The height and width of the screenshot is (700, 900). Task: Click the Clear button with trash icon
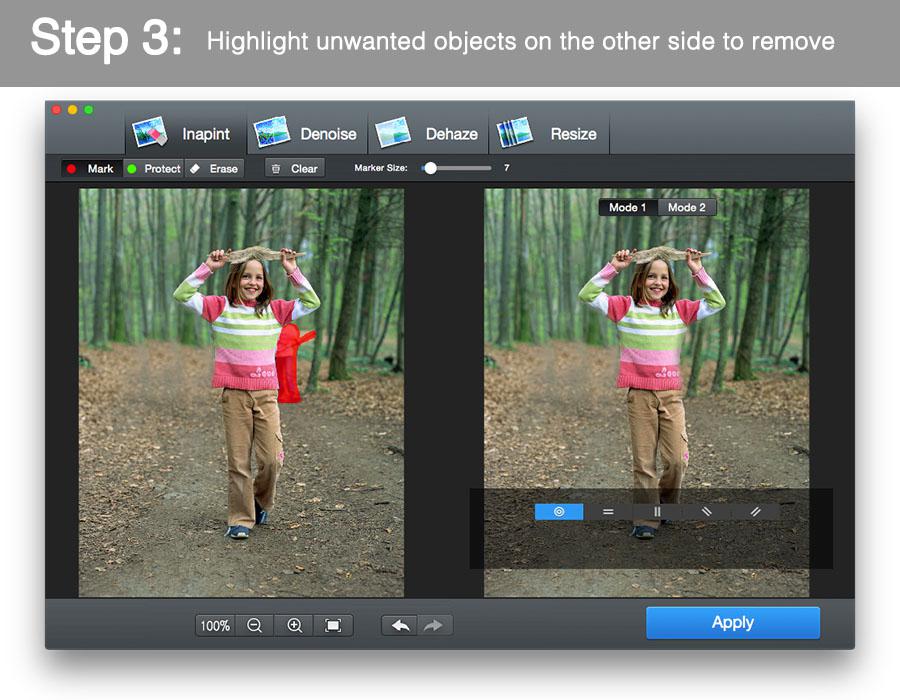295,169
